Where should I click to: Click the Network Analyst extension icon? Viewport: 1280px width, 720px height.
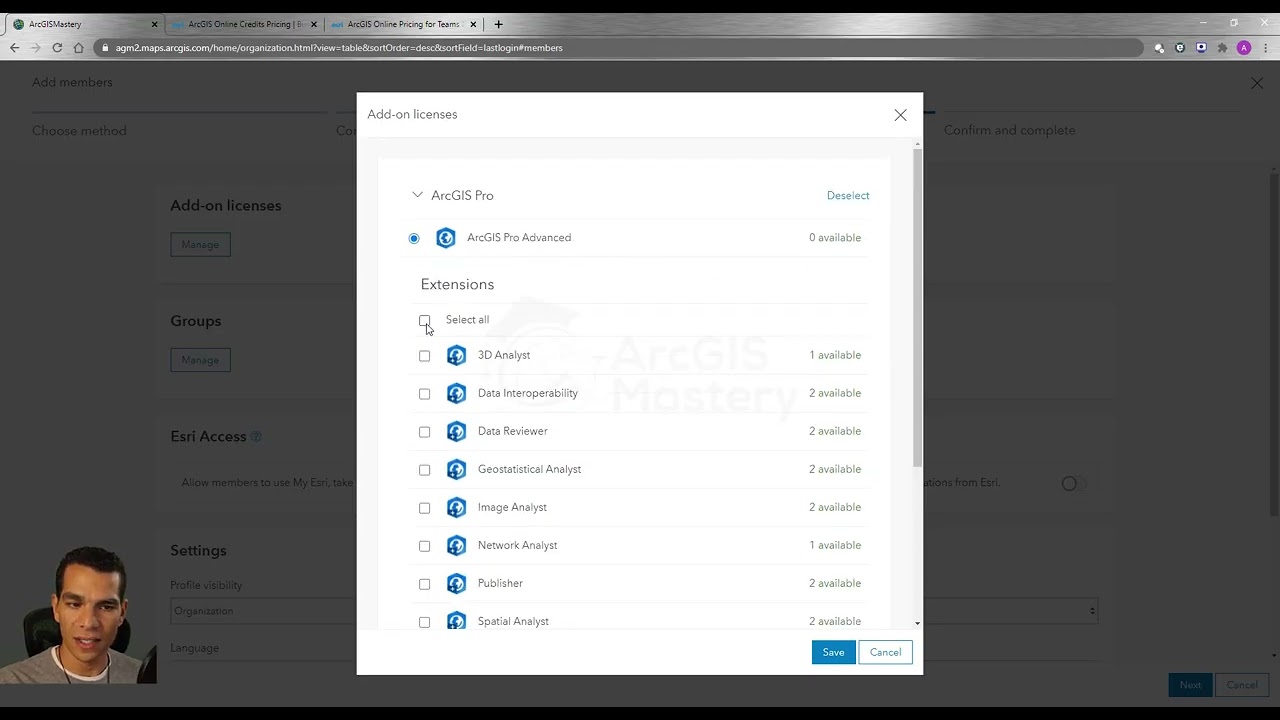point(456,545)
